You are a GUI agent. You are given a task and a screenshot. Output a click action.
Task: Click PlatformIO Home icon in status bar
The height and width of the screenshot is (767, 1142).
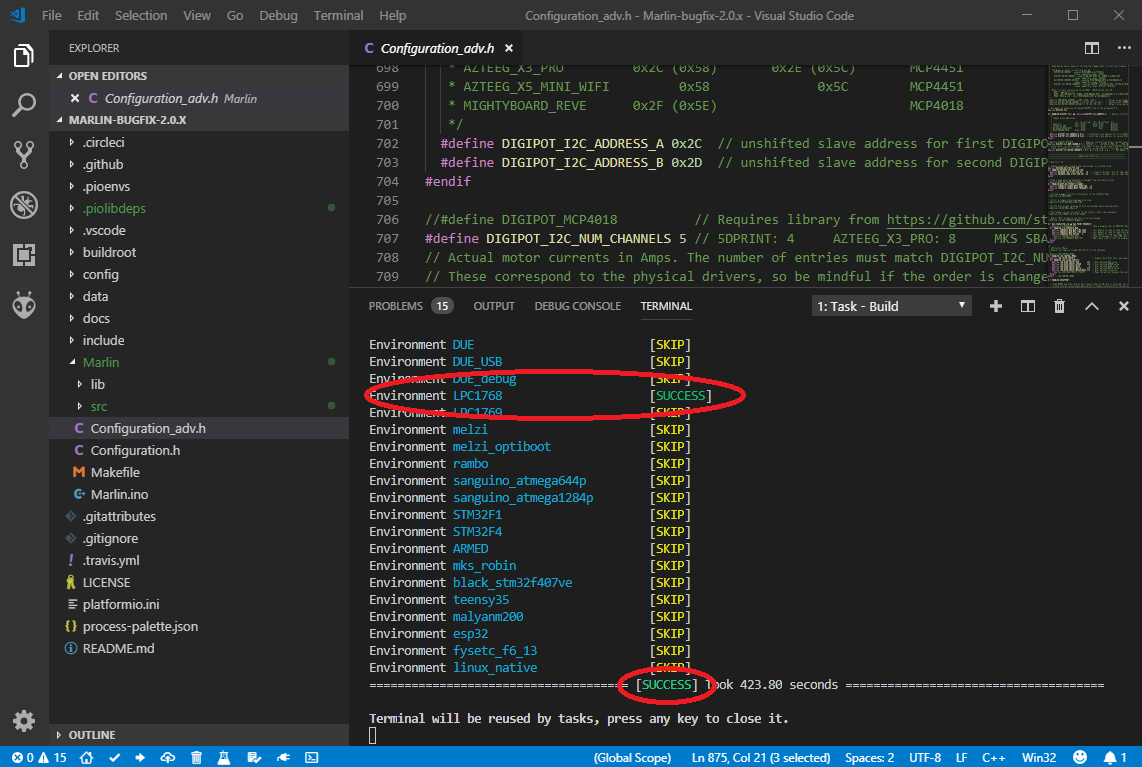point(86,758)
